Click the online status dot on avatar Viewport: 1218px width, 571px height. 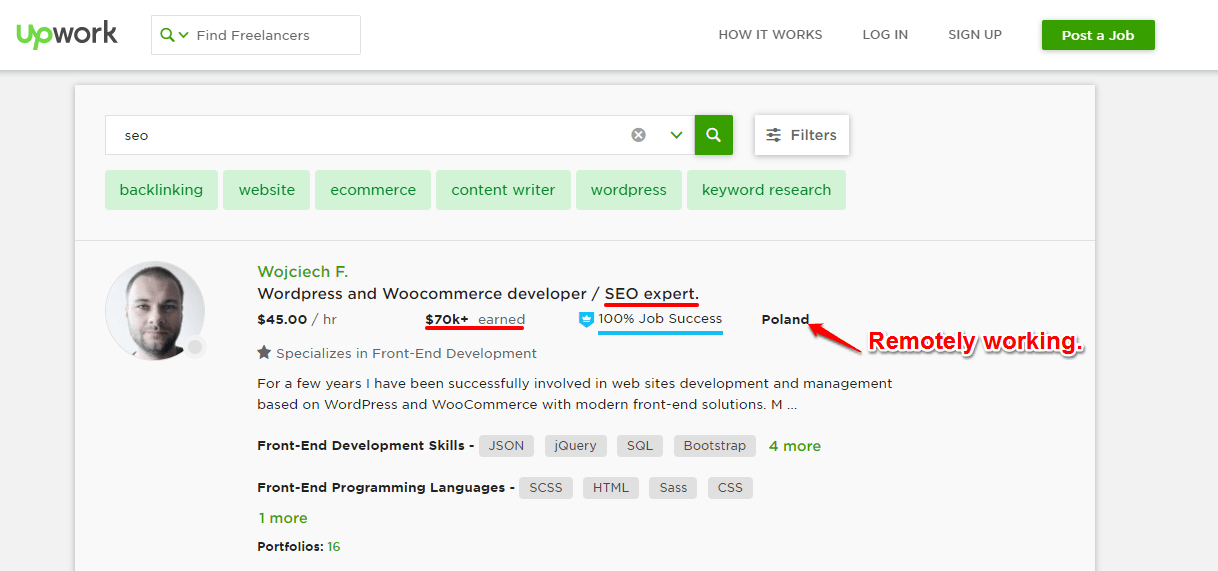click(195, 347)
